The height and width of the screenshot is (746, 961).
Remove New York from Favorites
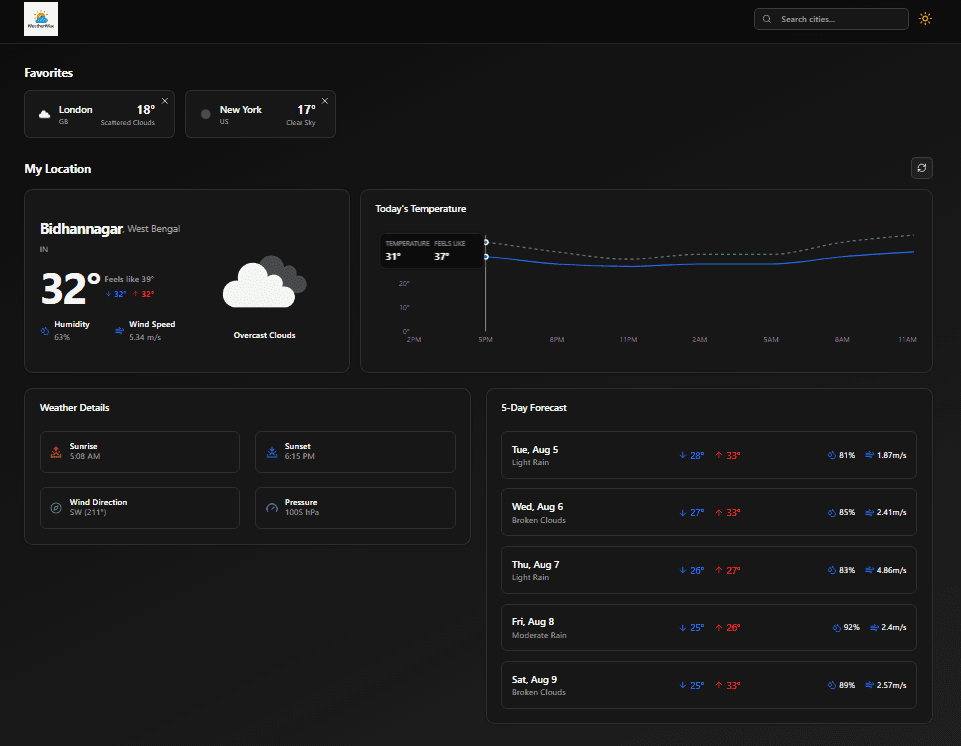coord(324,100)
